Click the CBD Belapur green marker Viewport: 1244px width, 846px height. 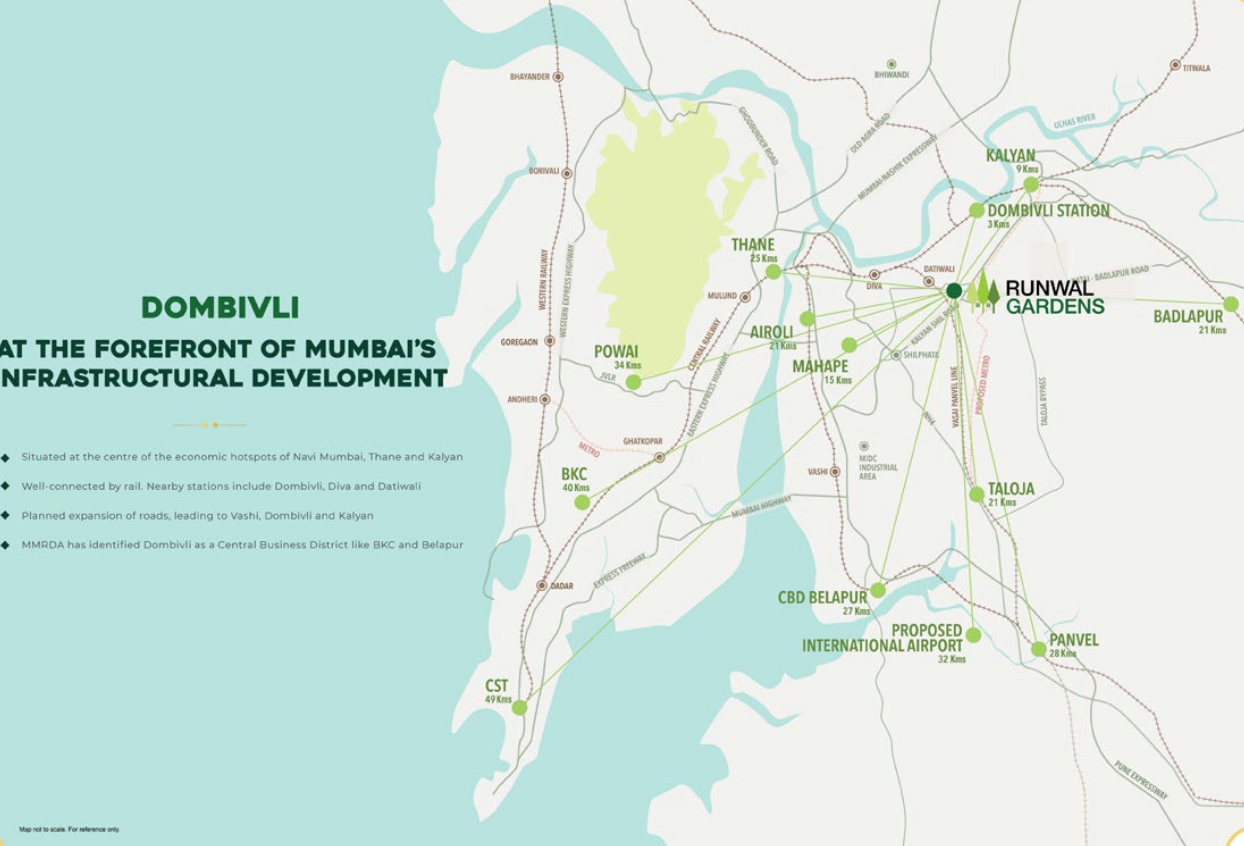click(x=877, y=590)
